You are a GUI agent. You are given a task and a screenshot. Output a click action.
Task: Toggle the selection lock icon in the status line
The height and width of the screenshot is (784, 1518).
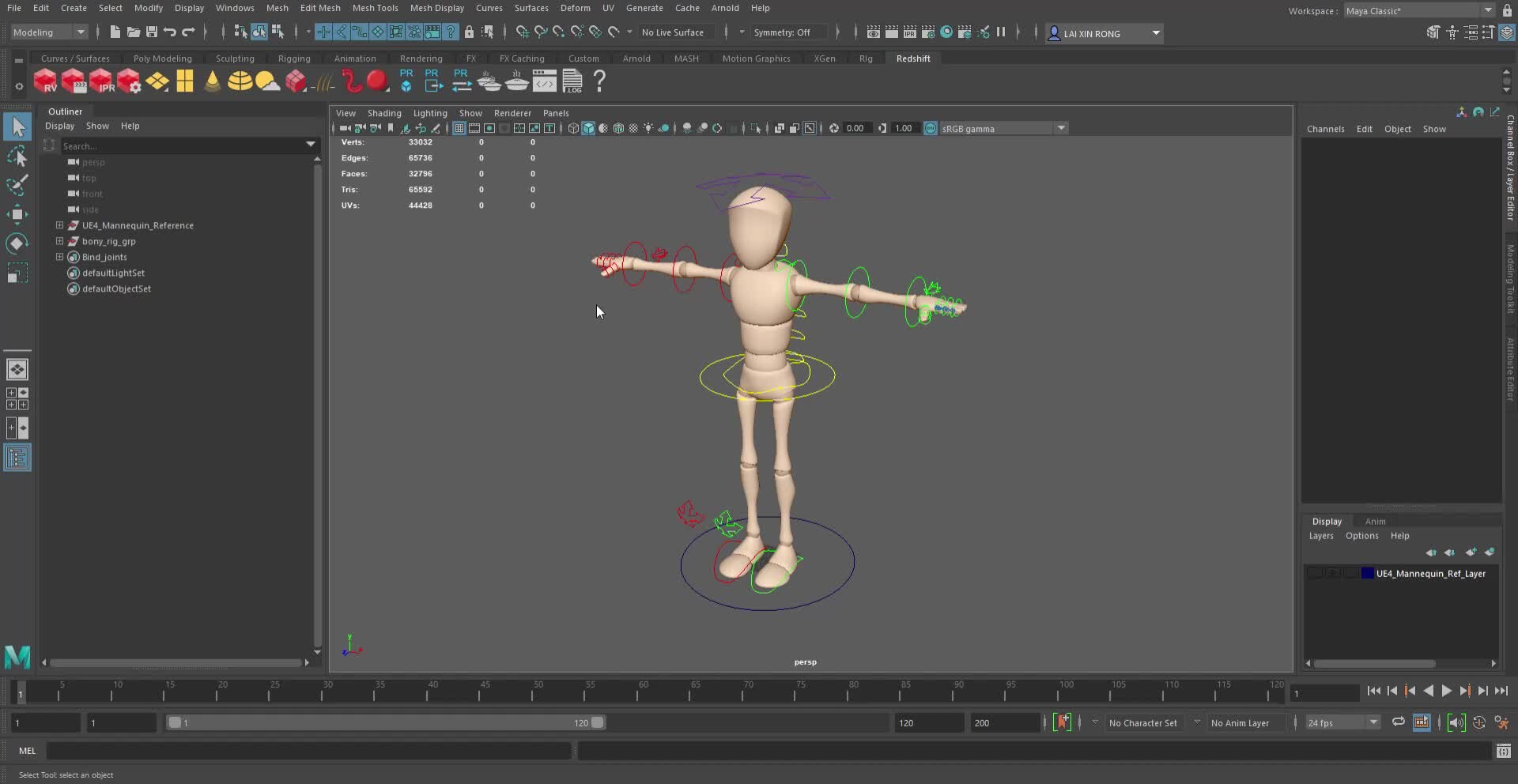469,32
